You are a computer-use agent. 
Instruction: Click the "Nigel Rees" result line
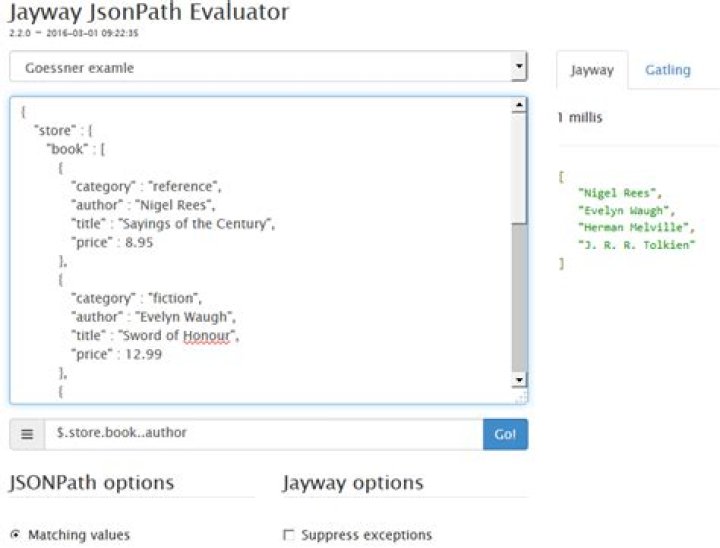619,193
